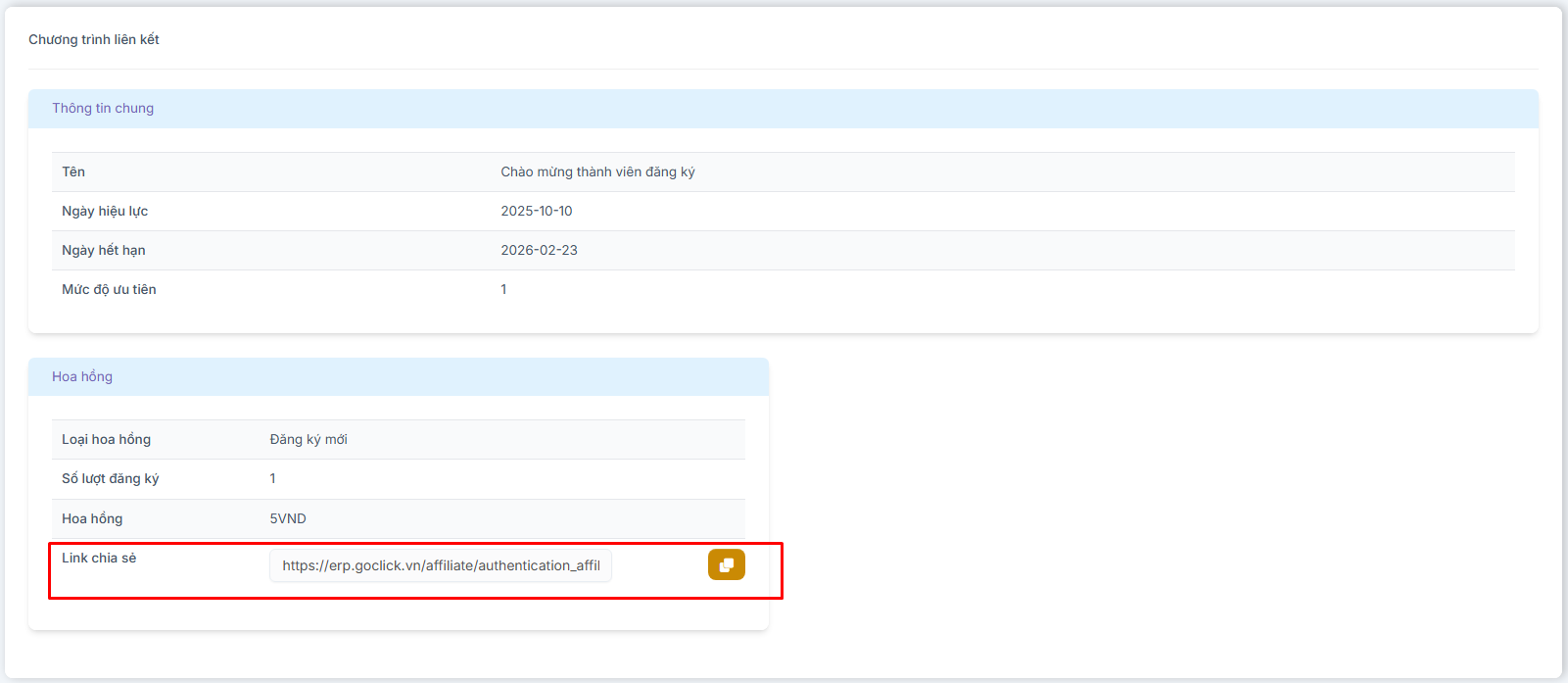This screenshot has height=683, width=1568.
Task: Click the "Ngày hết hạn" label
Action: (x=104, y=250)
